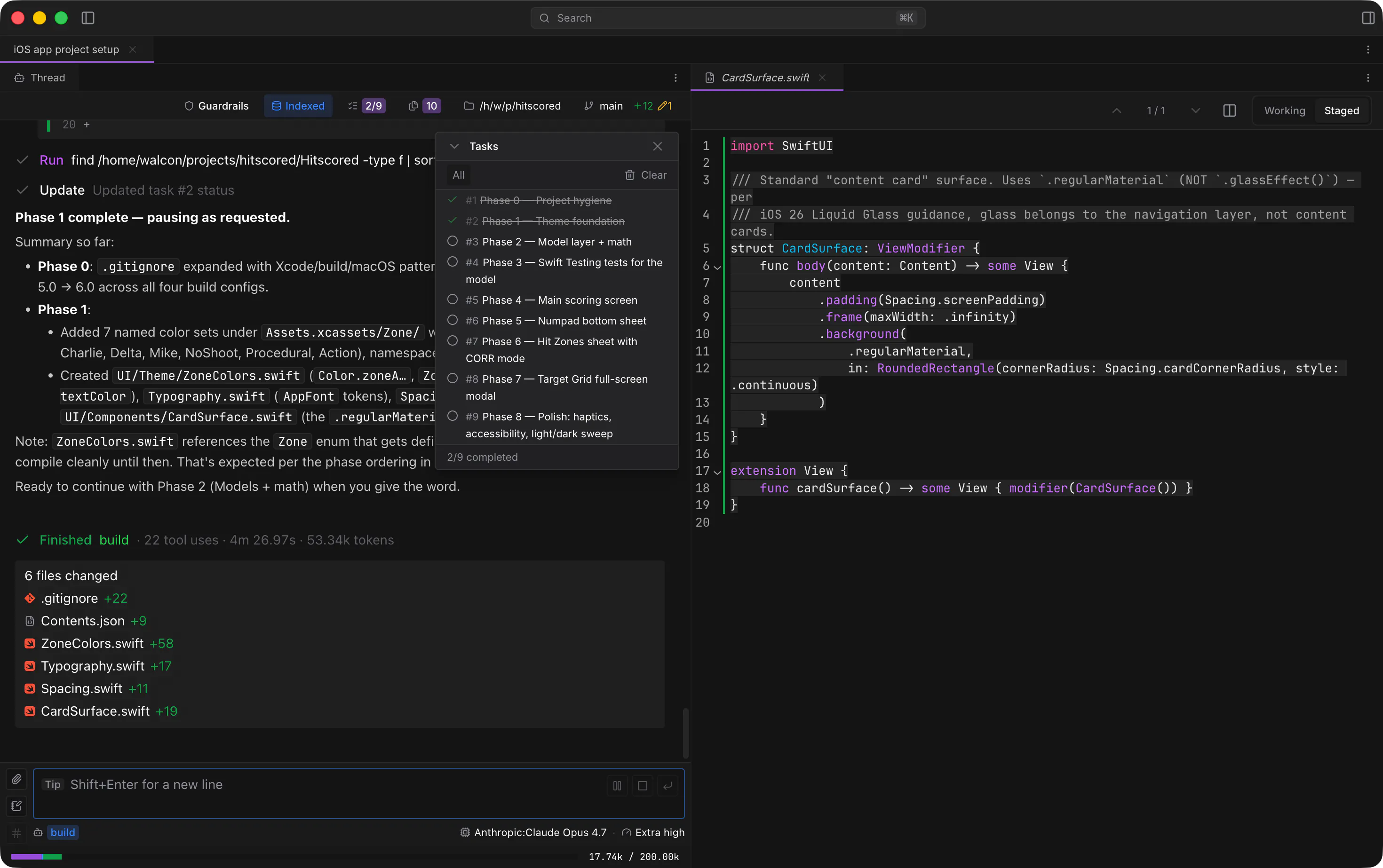Uncheck completed task #2 Theme foundation

[453, 221]
